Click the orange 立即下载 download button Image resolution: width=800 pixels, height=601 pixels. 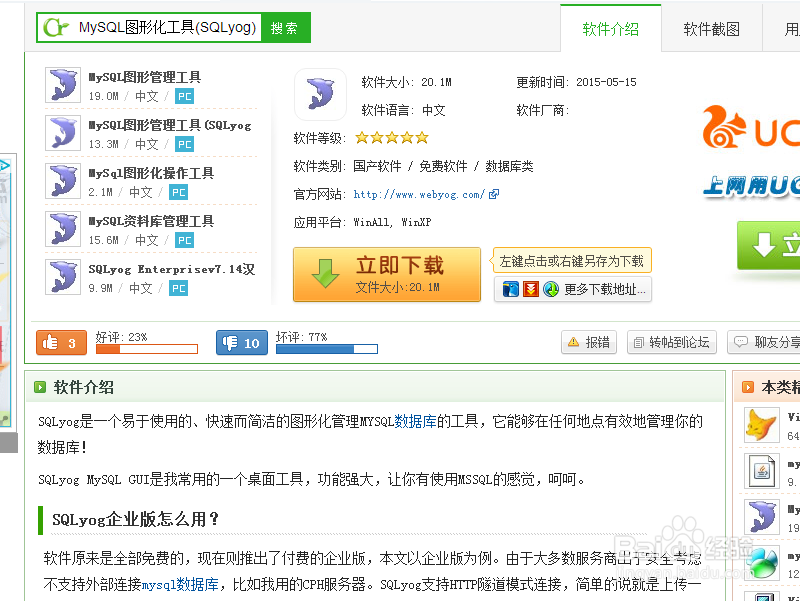tap(387, 274)
